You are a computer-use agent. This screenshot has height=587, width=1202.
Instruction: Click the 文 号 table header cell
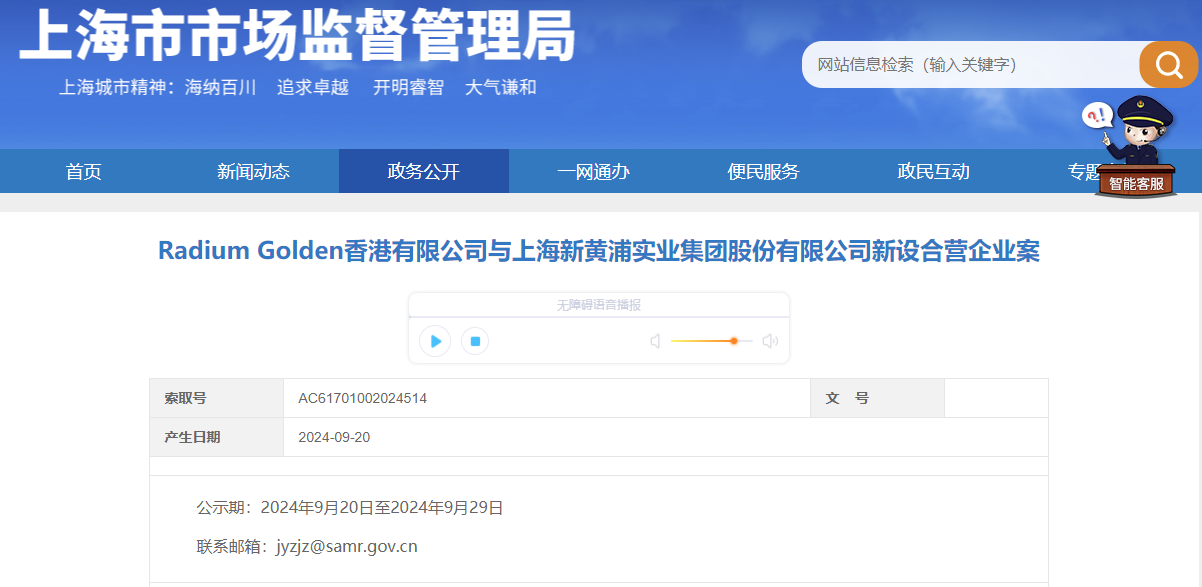[x=877, y=398]
